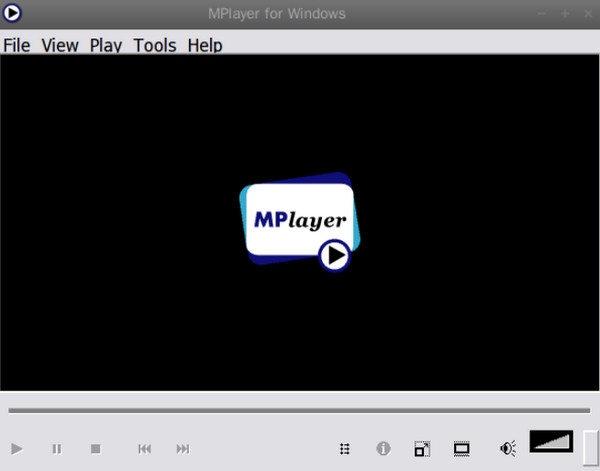
Task: Toggle compact mode with the resize icon
Action: click(x=422, y=449)
